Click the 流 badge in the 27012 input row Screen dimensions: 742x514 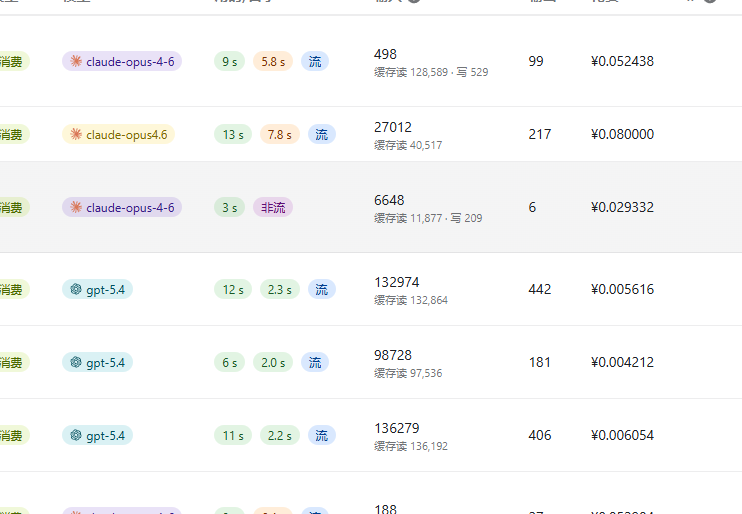322,134
